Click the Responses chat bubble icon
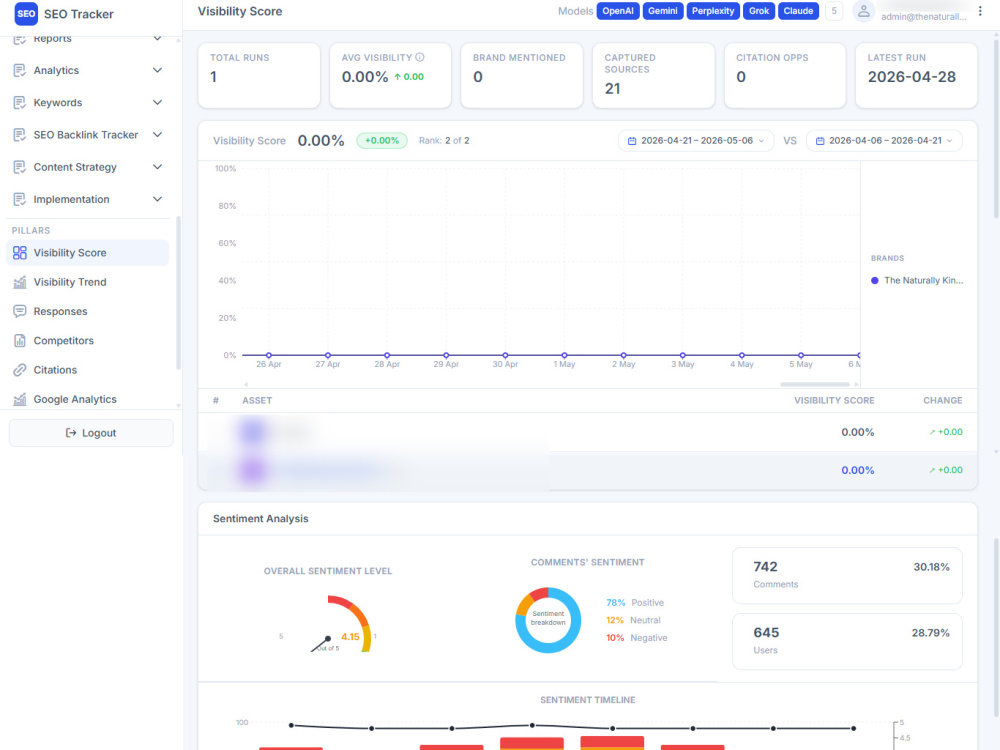Viewport: 1000px width, 750px height. [20, 311]
